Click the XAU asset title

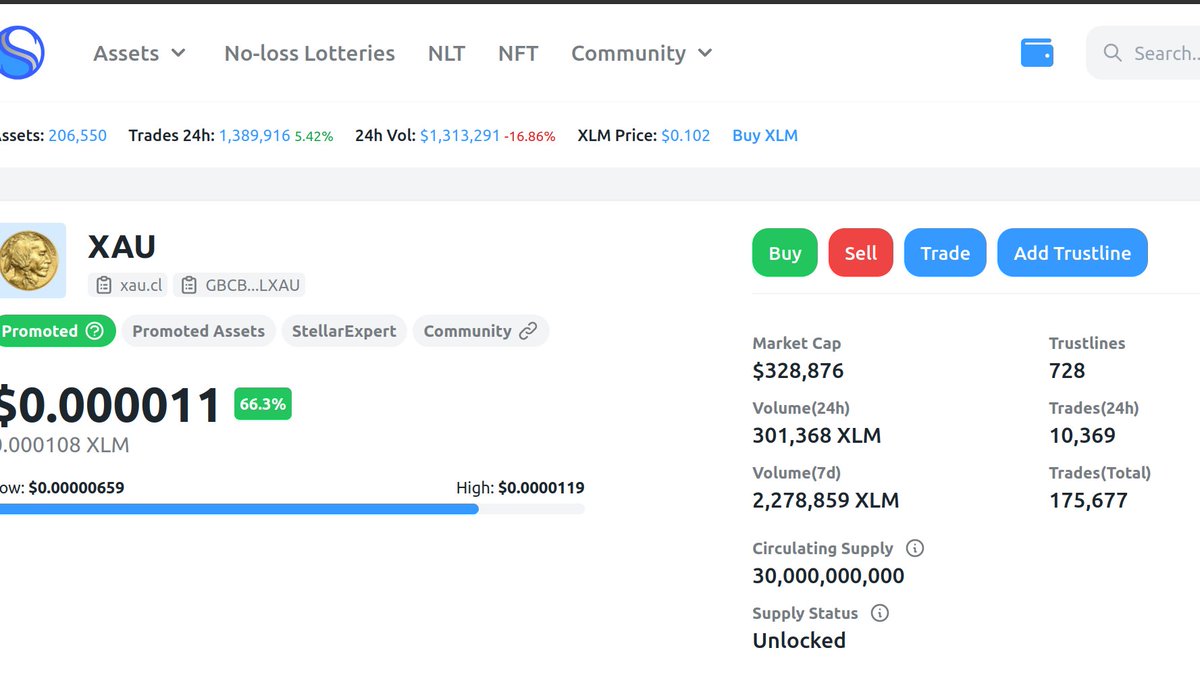122,246
